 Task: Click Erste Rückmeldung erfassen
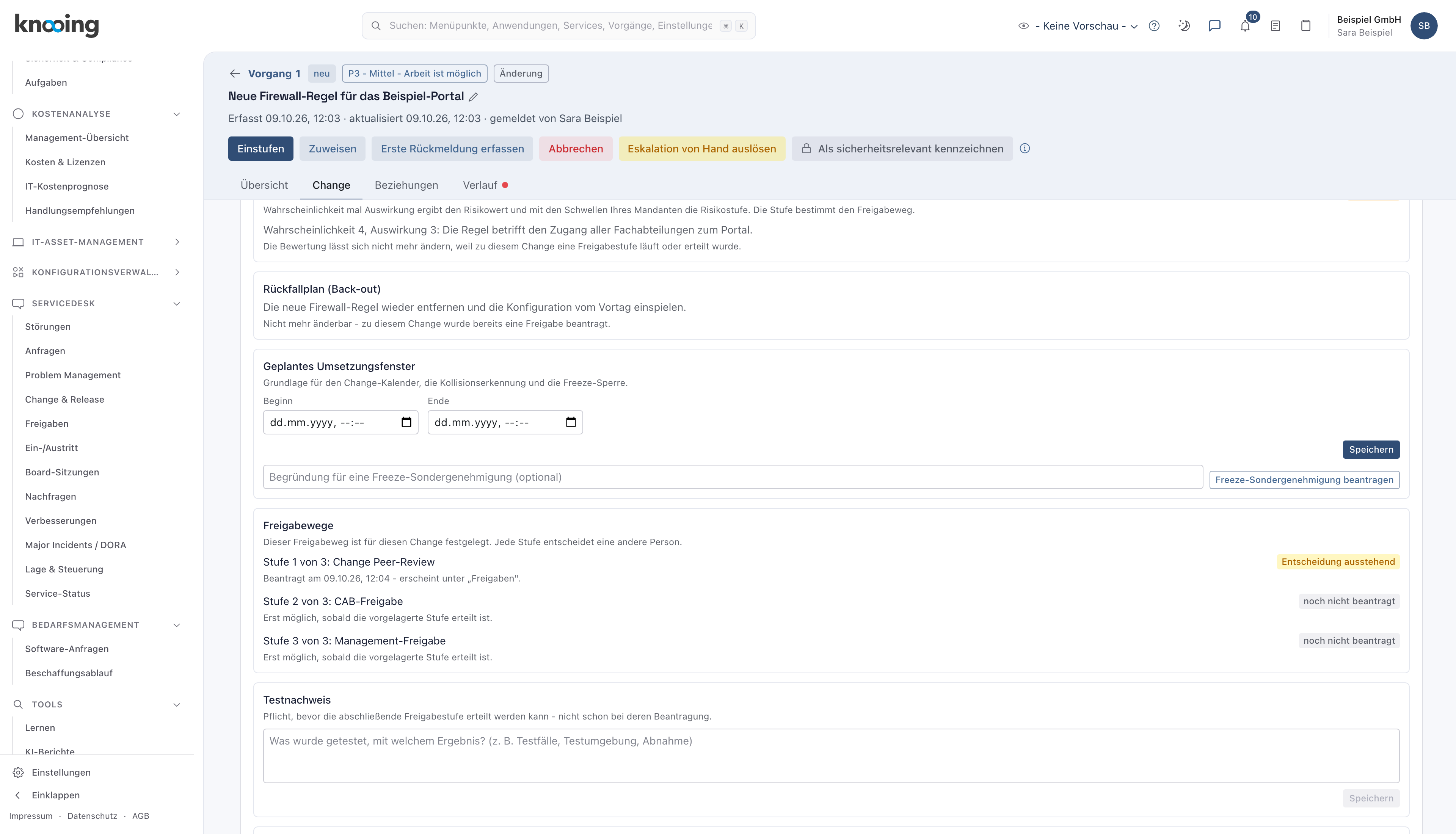(452, 148)
